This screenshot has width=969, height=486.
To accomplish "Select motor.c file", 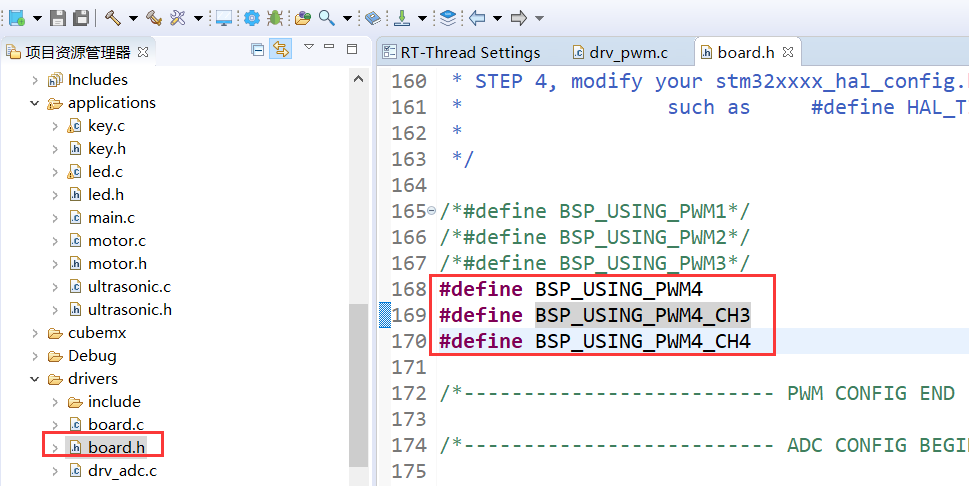I will pos(117,241).
